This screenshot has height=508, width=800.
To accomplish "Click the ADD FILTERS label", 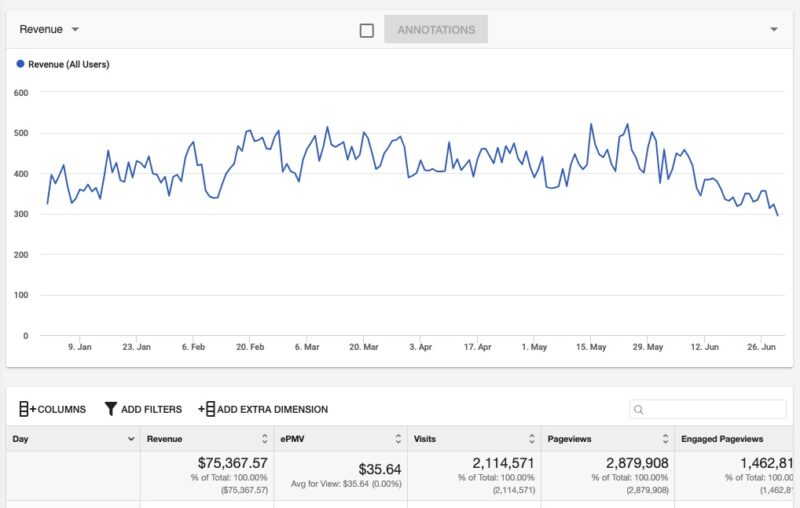I will (x=152, y=409).
